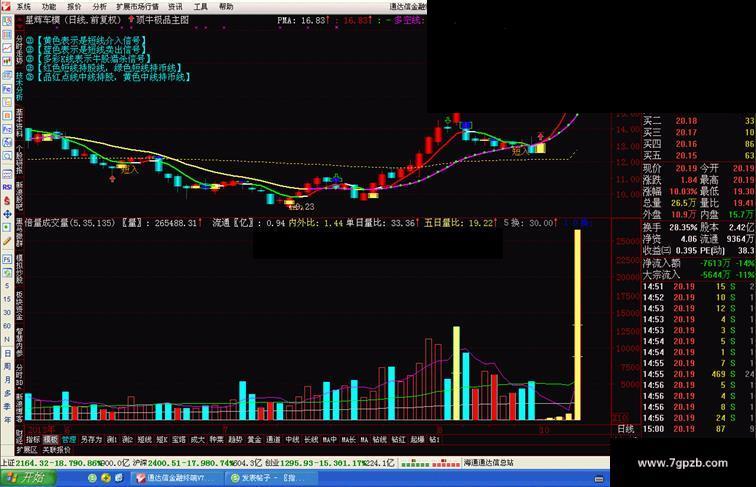756x487 pixels.
Task: Select the 日 daily period button
Action: 7,353
